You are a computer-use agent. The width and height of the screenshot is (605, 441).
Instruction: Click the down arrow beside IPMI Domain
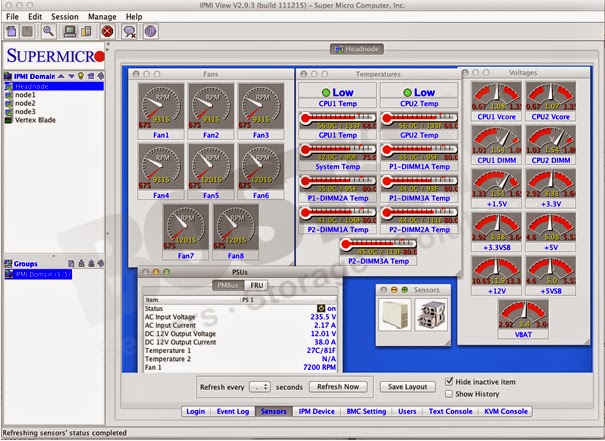(71, 76)
